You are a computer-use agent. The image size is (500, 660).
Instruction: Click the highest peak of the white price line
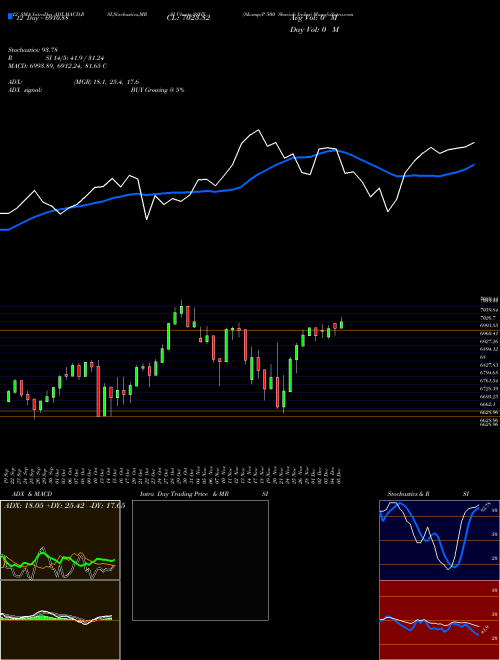(x=258, y=130)
